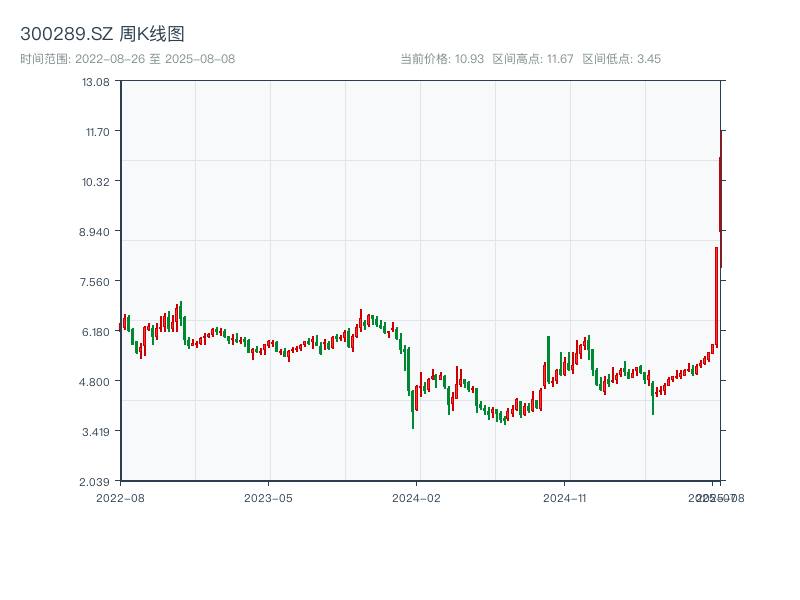Select the 2024-11 x-axis date label
The width and height of the screenshot is (800, 600).
[x=565, y=497]
